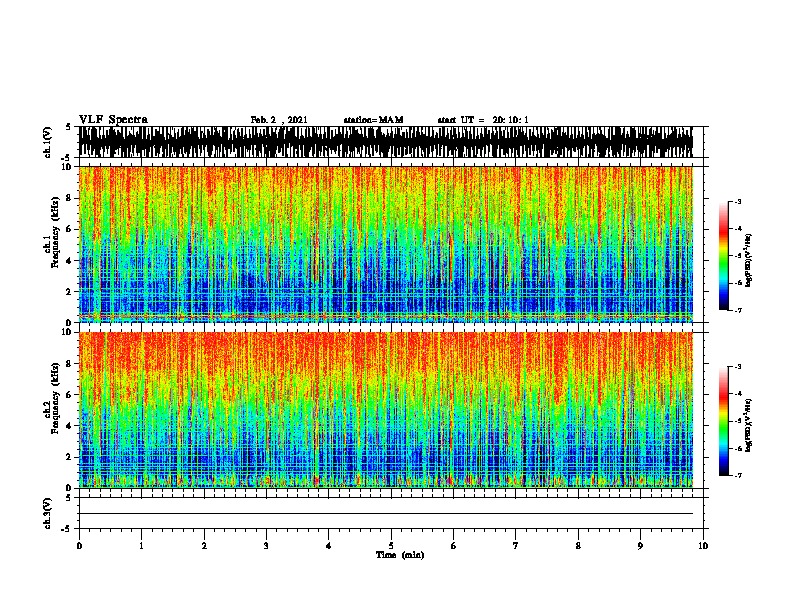Click the "-3" top value of ch.1 colorbar
This screenshot has width=792, height=612.
738,202
